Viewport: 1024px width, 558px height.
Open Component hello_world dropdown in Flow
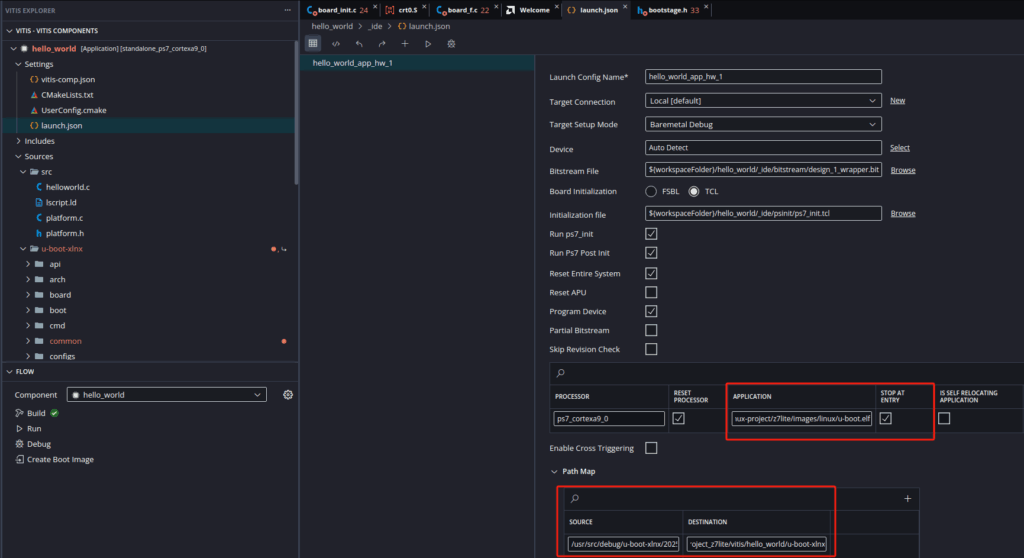tap(167, 395)
